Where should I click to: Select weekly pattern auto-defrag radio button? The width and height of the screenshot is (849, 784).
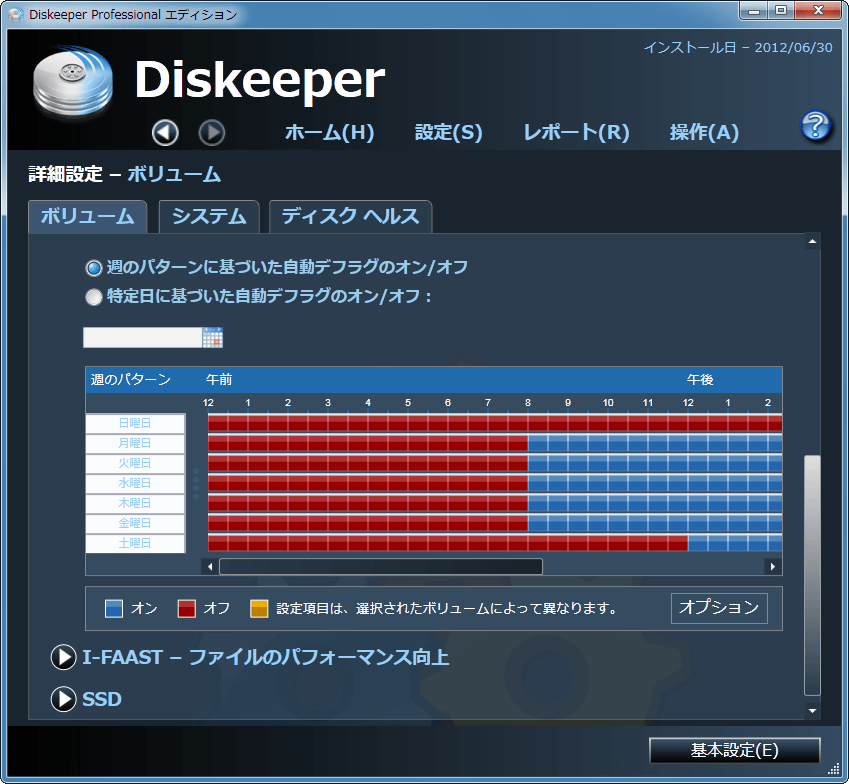tap(94, 267)
